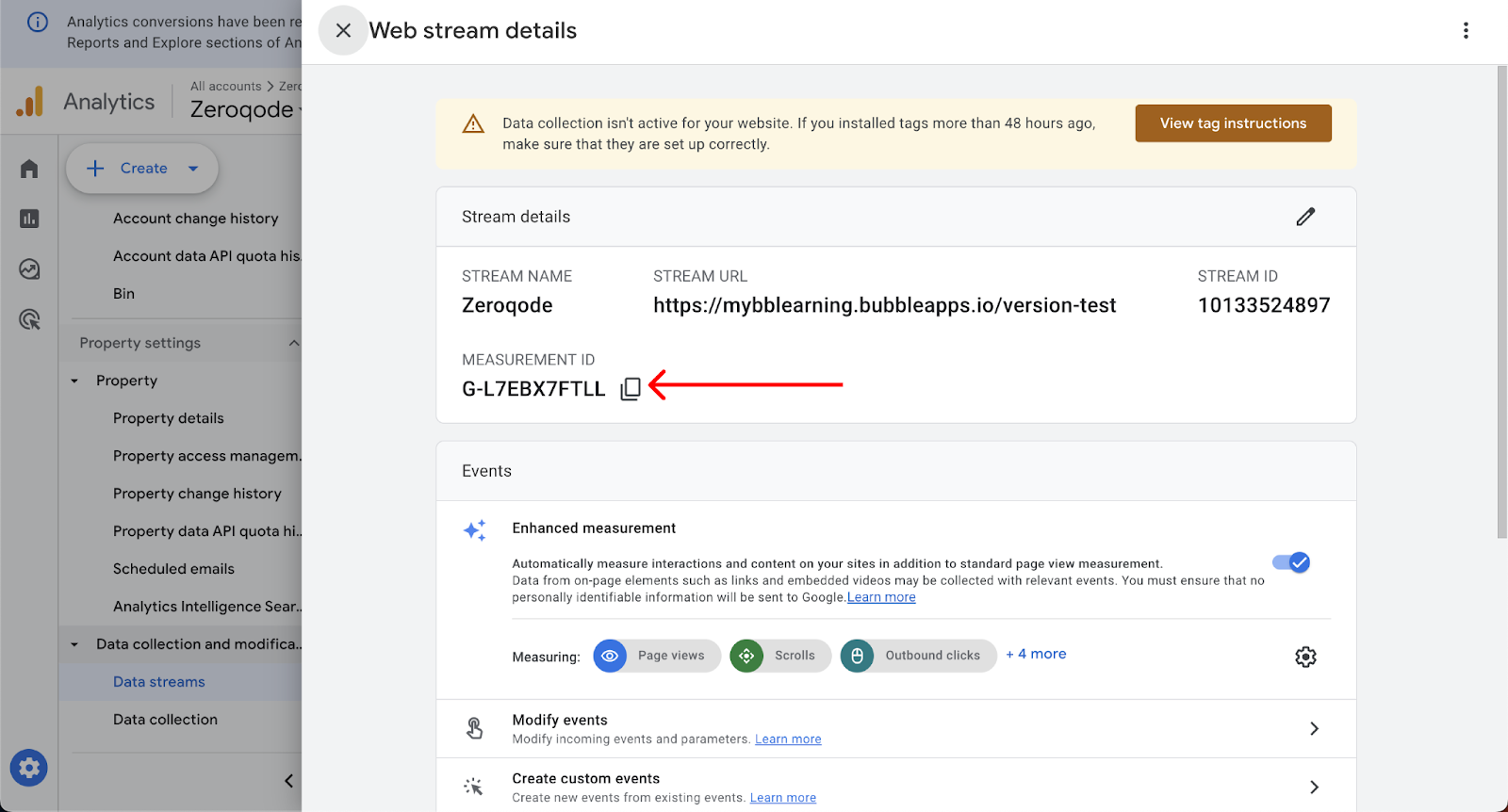Viewport: 1508px width, 812px height.
Task: Open the three-dot more options menu
Action: pos(1466,31)
